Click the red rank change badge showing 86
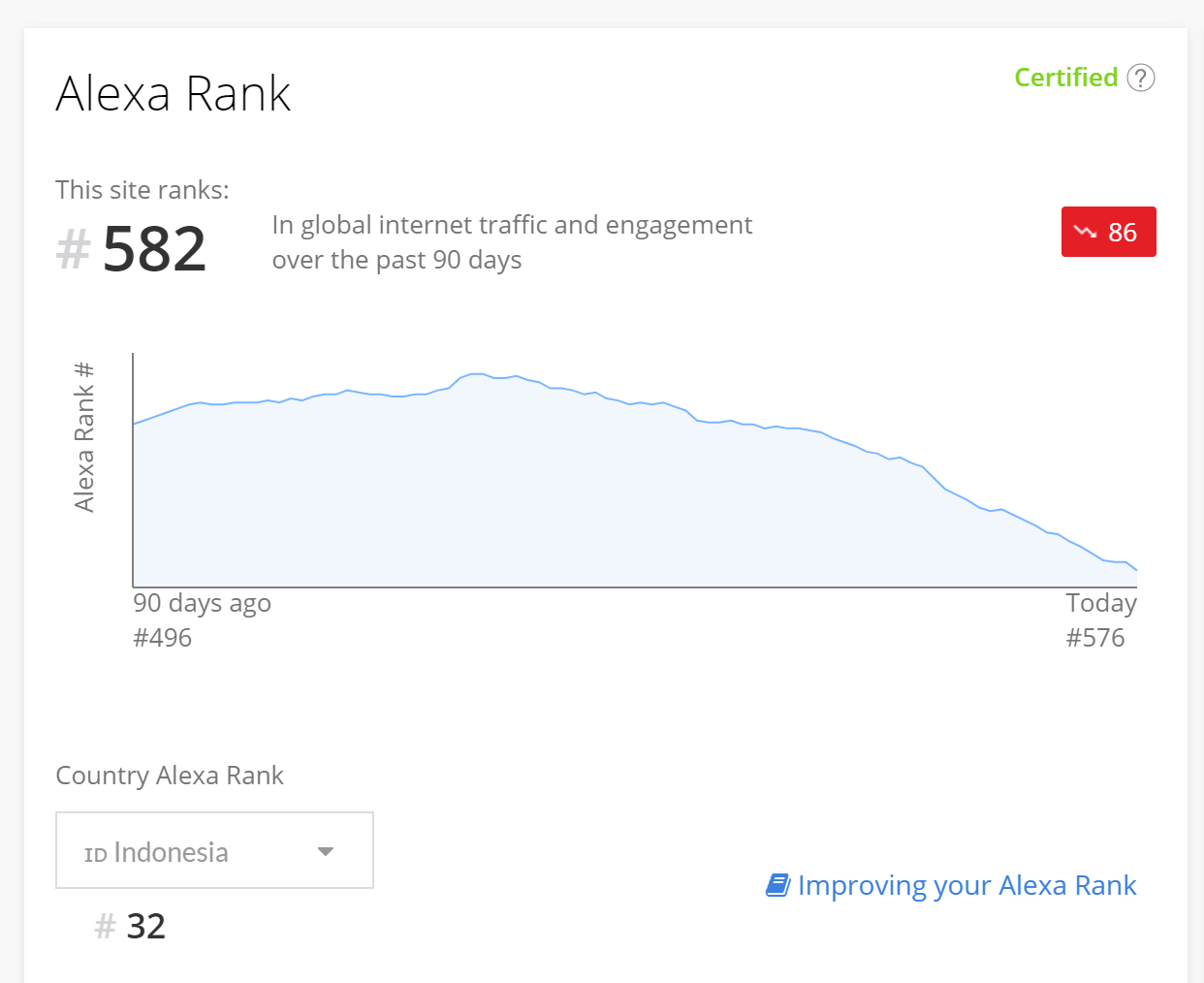Image resolution: width=1204 pixels, height=983 pixels. pos(1109,232)
